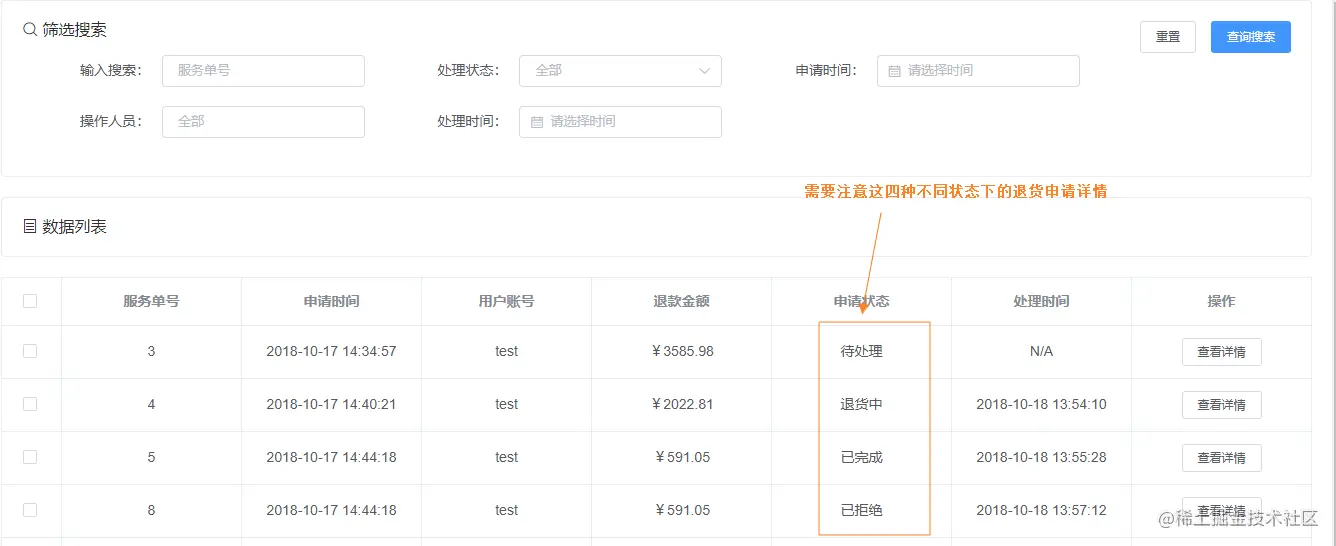The width and height of the screenshot is (1336, 546).
Task: Click the 服务单号 column header
Action: click(151, 301)
